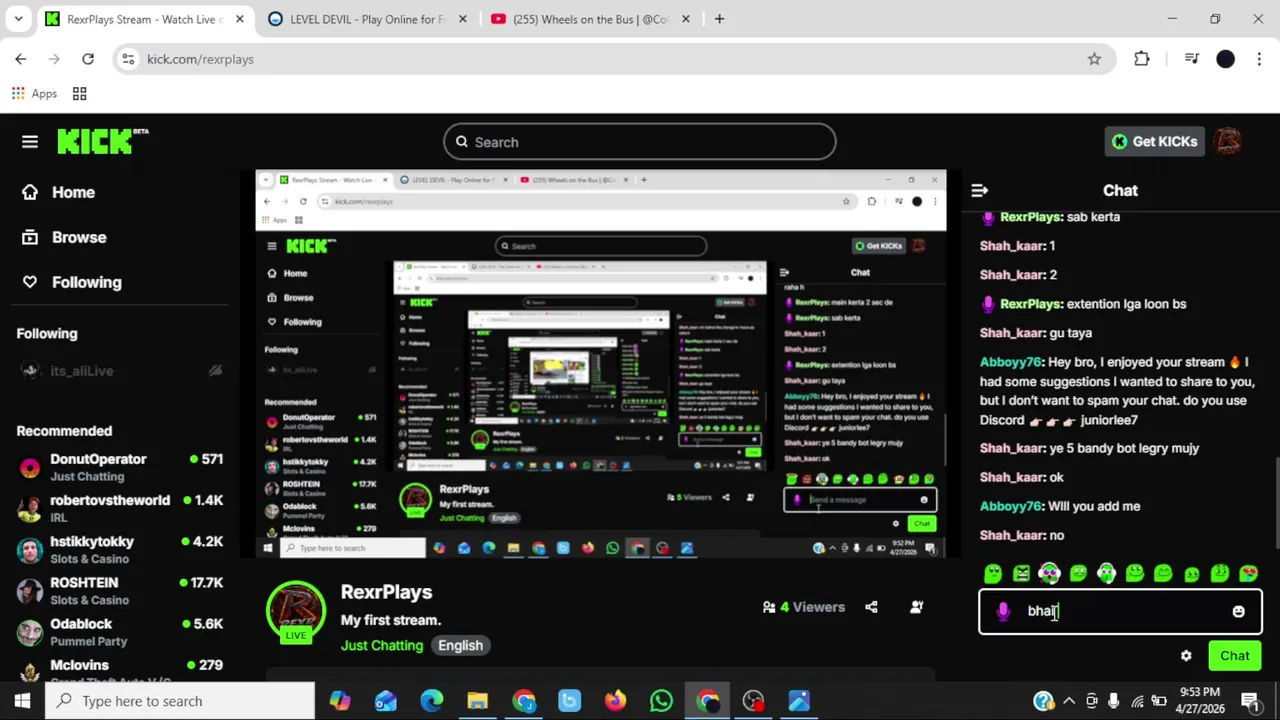Click the English language tag
The image size is (1280, 720).
click(460, 645)
